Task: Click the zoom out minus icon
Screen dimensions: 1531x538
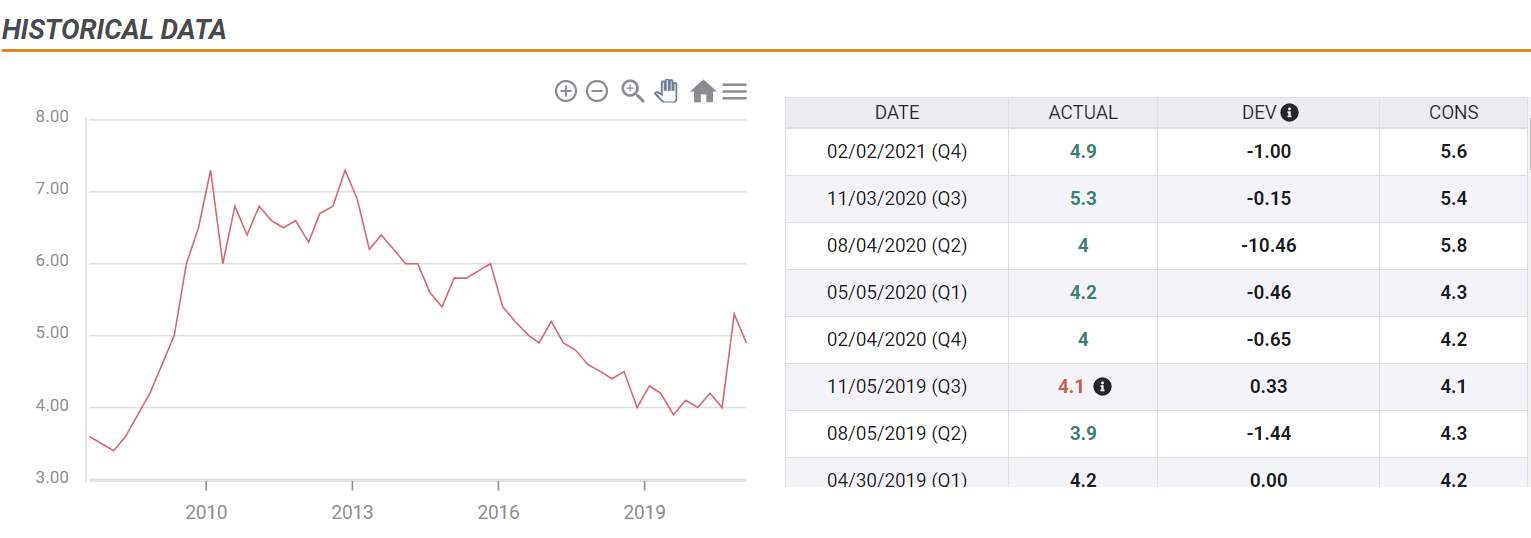Action: click(x=597, y=92)
